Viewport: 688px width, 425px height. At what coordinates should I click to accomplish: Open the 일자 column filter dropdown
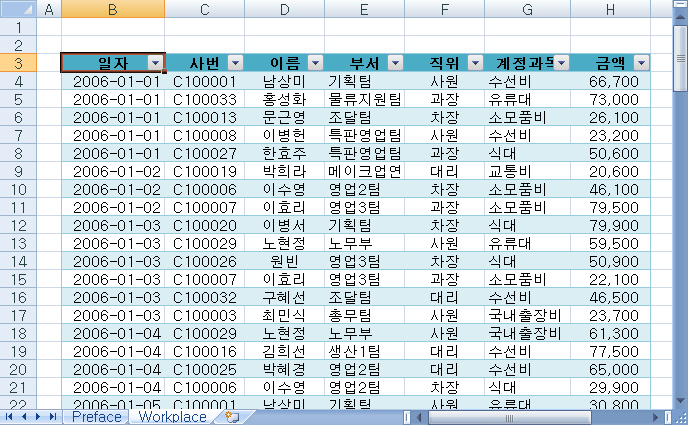pos(155,64)
